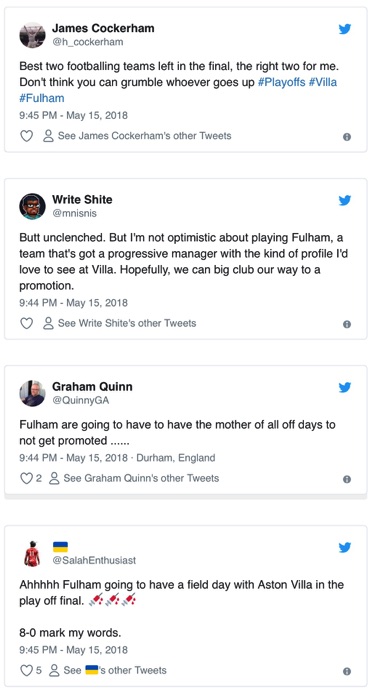This screenshot has width=378, height=696.
Task: Open the @QuinnyGA profile handle
Action: coord(81,400)
